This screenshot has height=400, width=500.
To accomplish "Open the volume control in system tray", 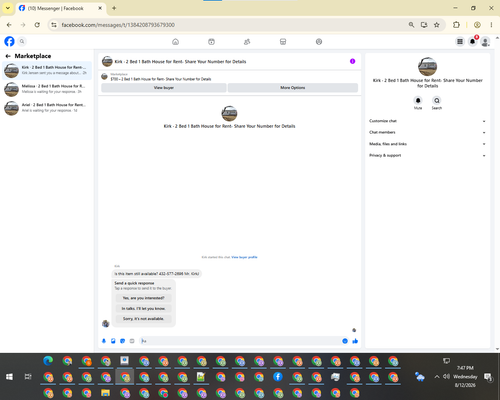I will (x=446, y=377).
